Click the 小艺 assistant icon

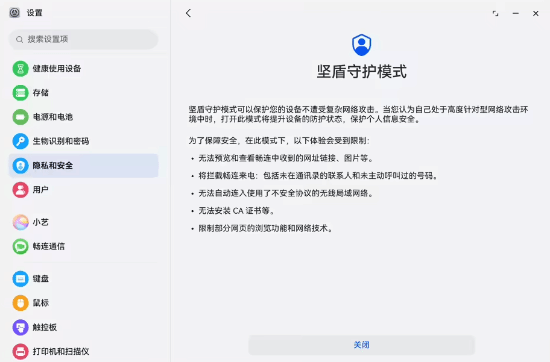pyautogui.click(x=20, y=222)
